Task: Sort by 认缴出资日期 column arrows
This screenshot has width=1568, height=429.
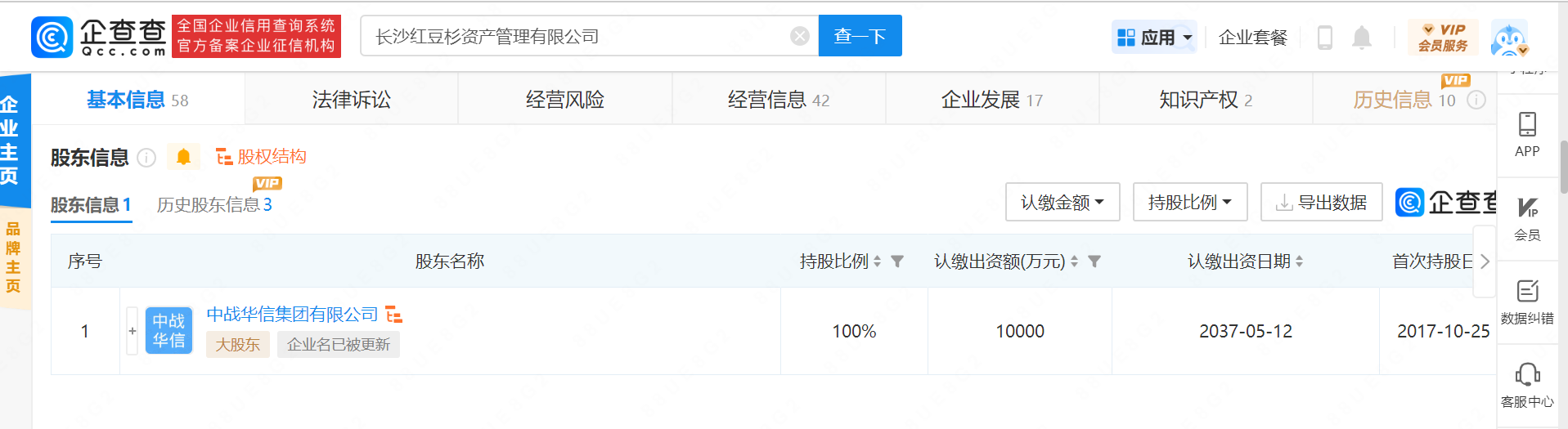Action: (1299, 261)
